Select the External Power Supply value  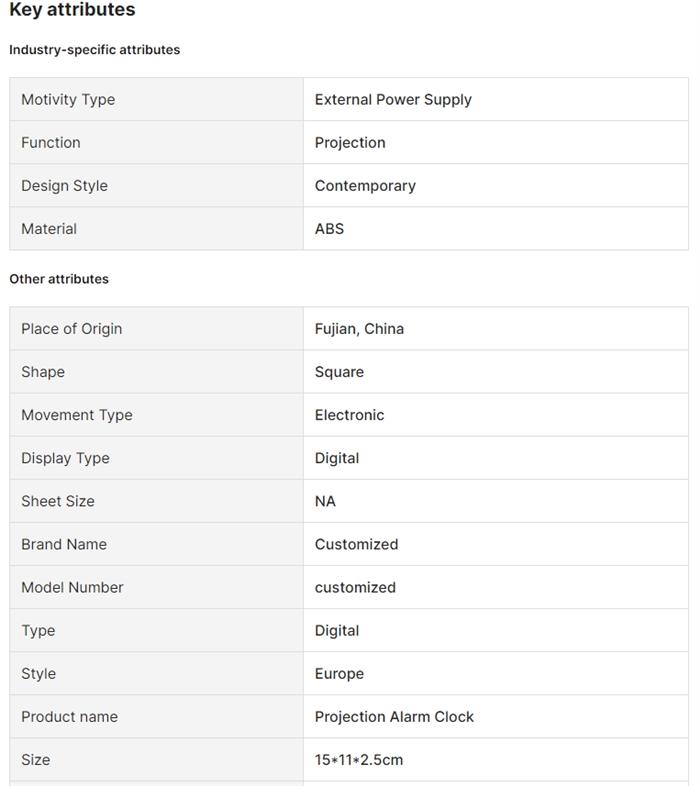(x=393, y=99)
